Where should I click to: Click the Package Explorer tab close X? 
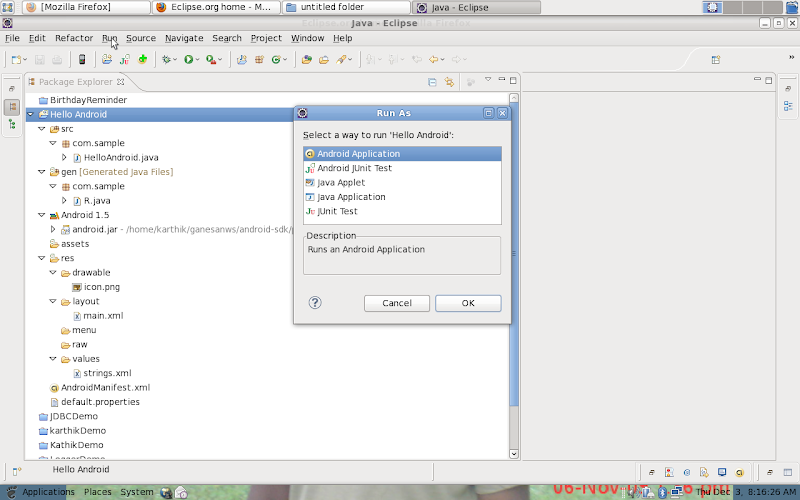(120, 82)
